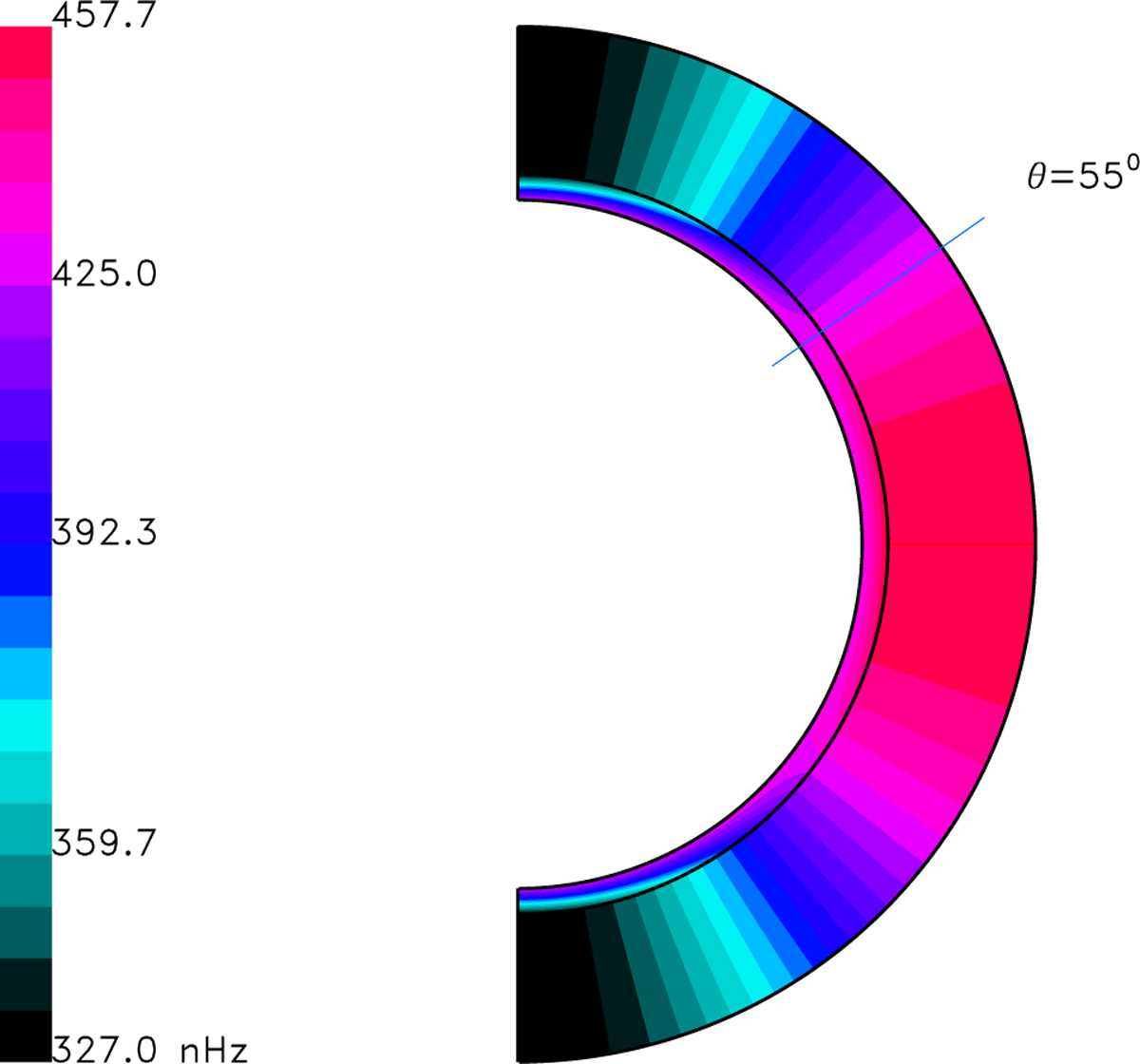This screenshot has width=1140, height=1064.
Task: Click the 327.0 nHz label
Action: (x=150, y=1049)
